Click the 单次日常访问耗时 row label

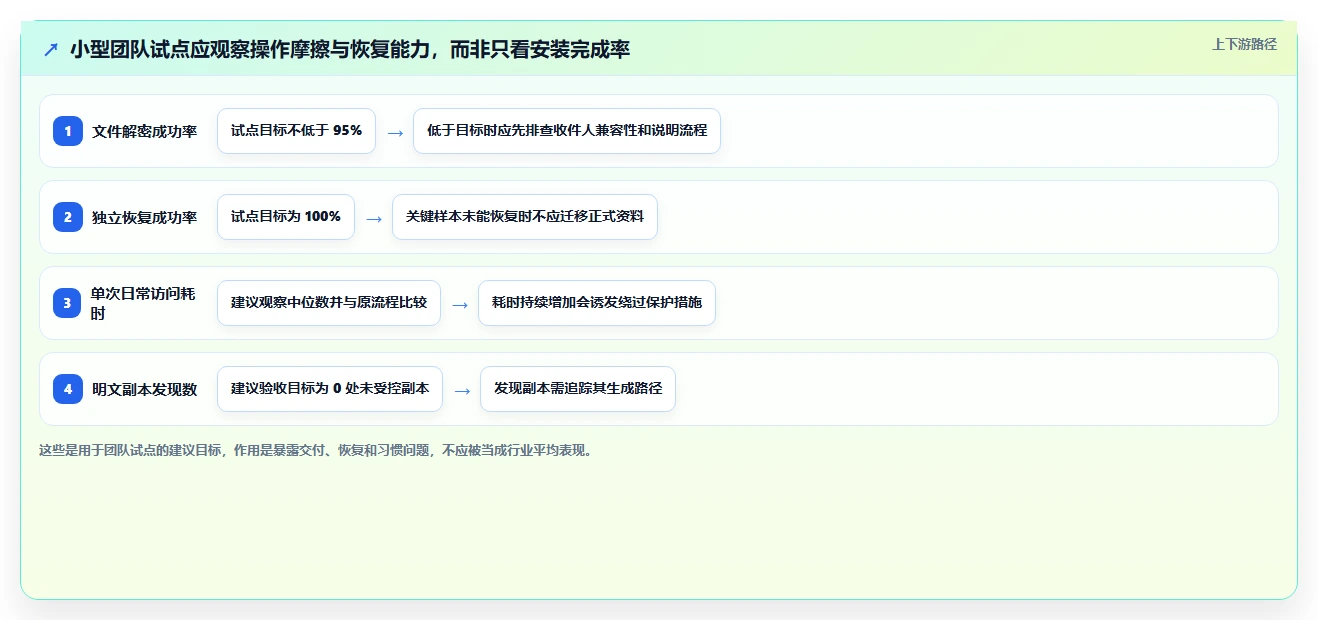[x=144, y=303]
